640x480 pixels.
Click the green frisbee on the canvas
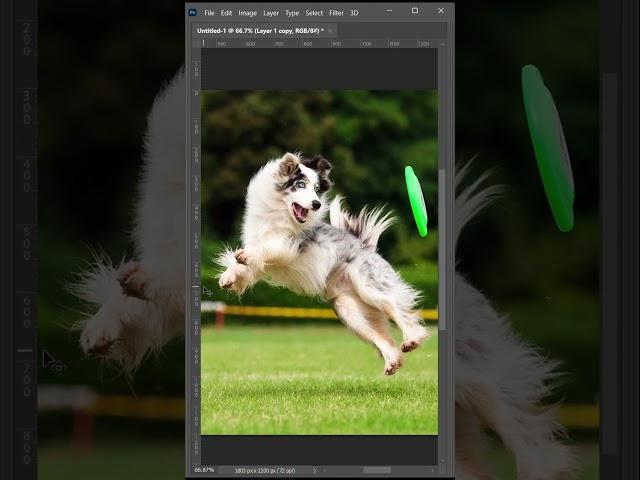coord(415,201)
